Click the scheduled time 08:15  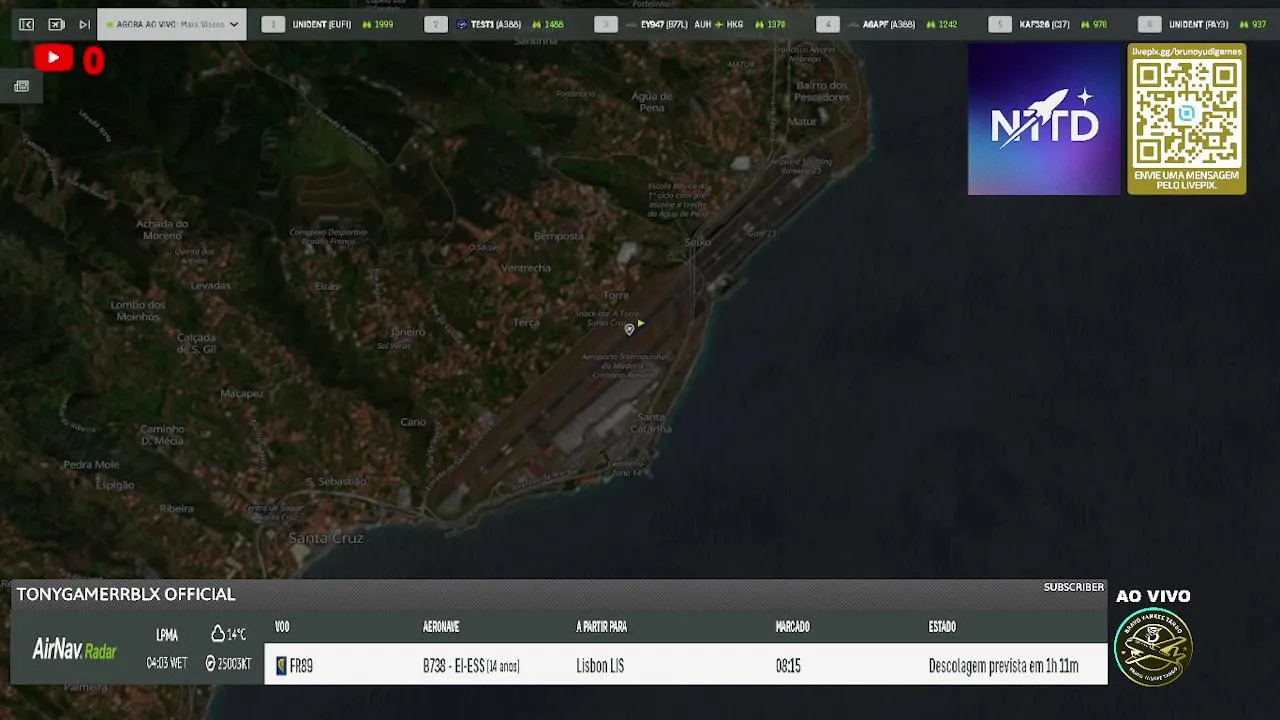[788, 666]
